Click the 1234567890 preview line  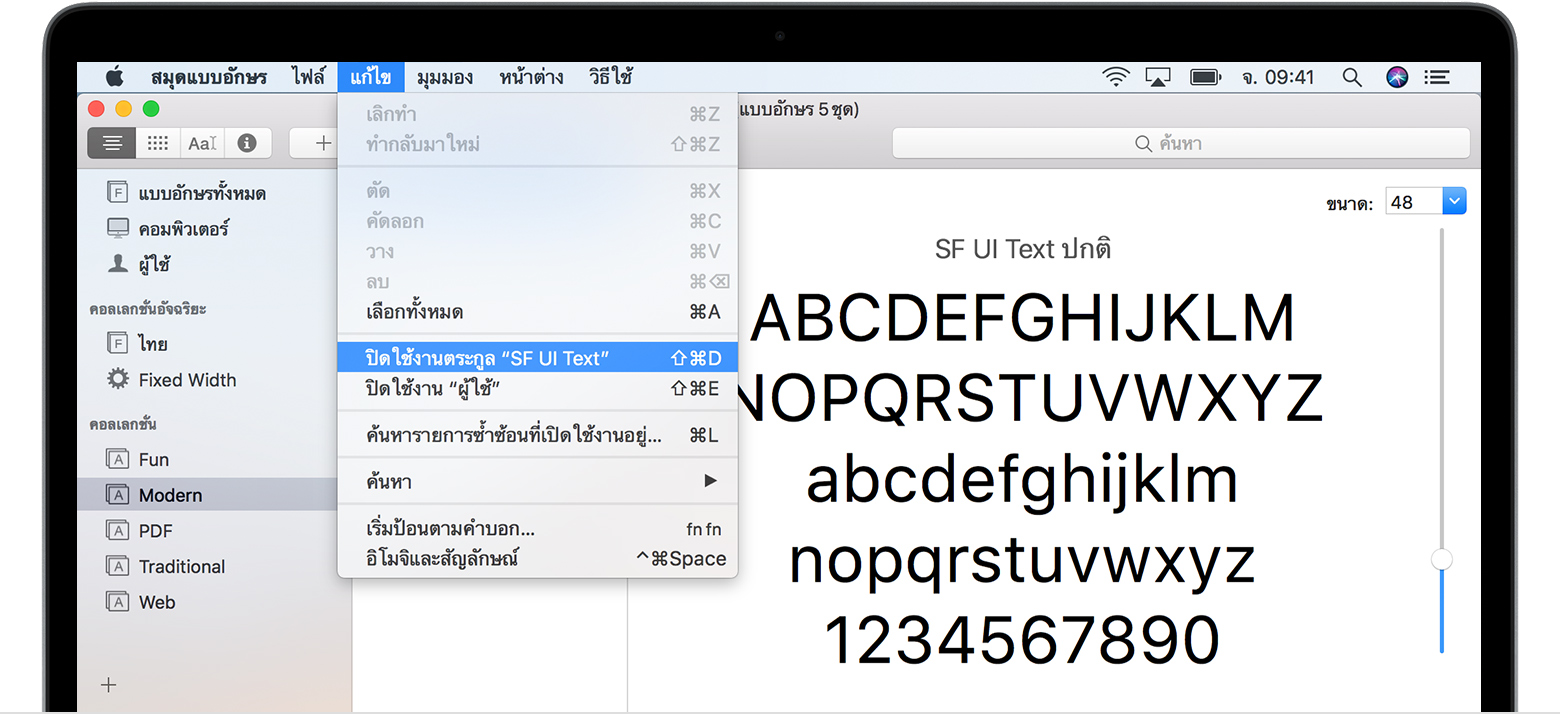click(1021, 640)
